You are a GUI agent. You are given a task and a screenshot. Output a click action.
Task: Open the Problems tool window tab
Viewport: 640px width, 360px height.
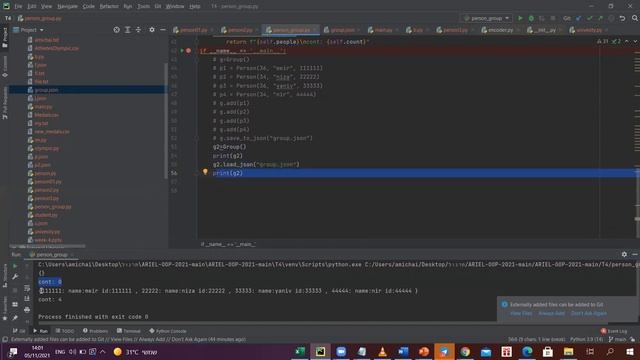[95, 331]
